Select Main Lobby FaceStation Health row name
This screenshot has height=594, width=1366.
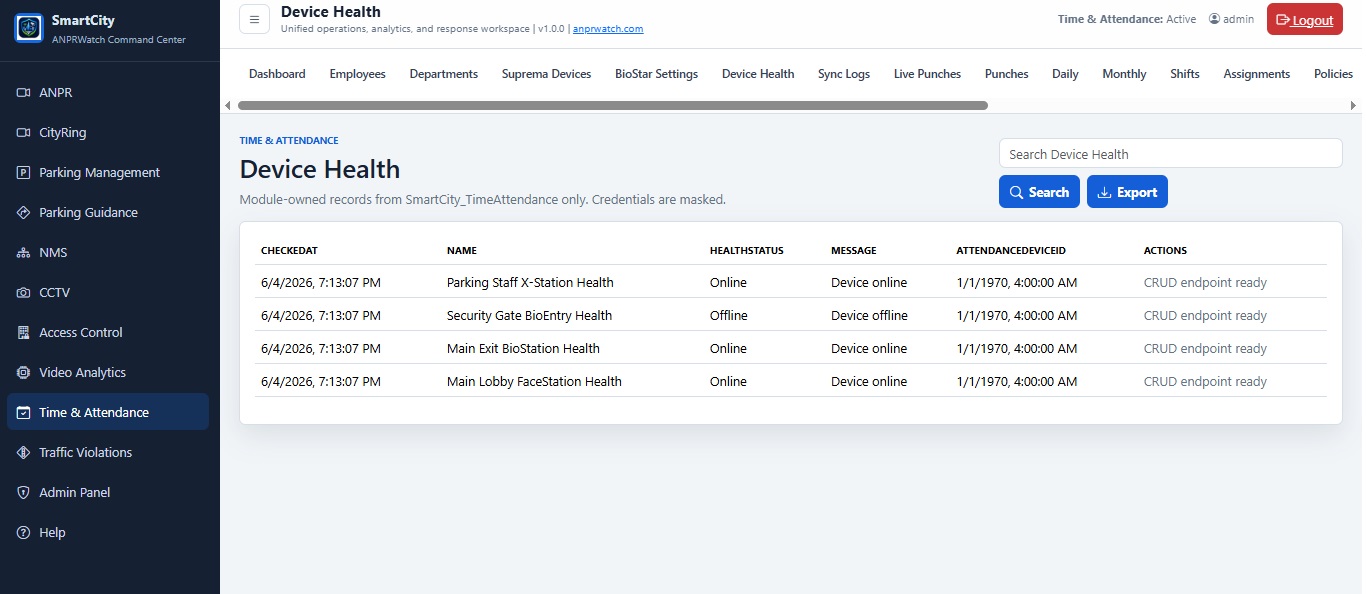point(534,381)
